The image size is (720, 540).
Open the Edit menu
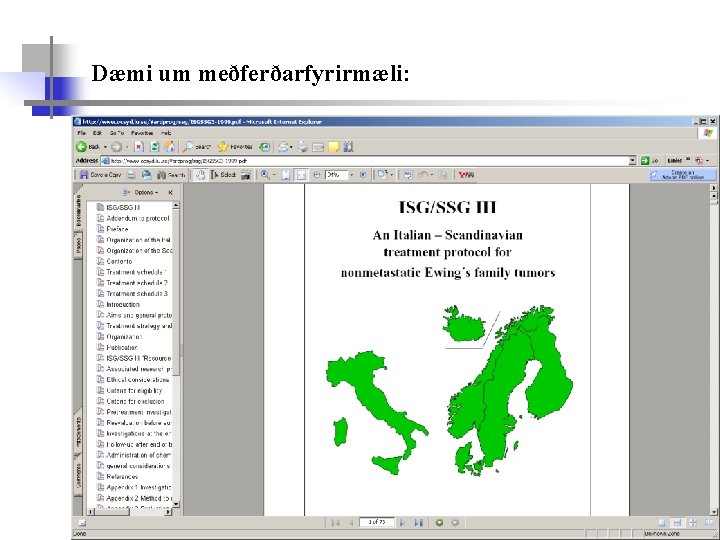97,133
